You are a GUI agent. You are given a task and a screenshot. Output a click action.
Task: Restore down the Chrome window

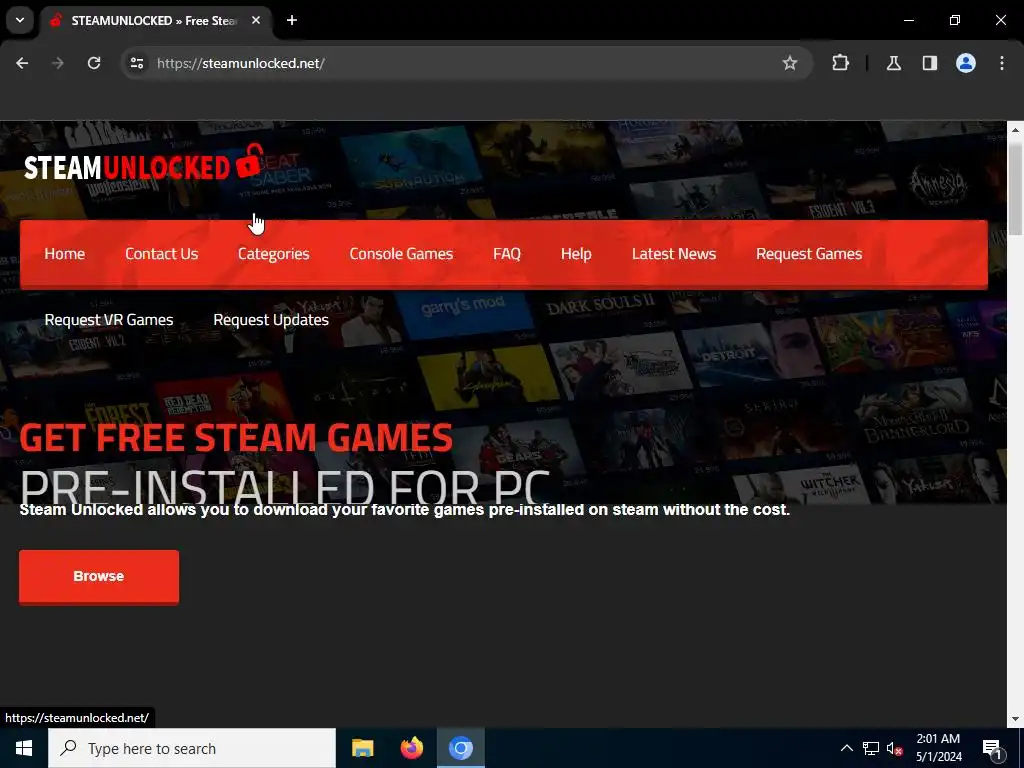[955, 20]
